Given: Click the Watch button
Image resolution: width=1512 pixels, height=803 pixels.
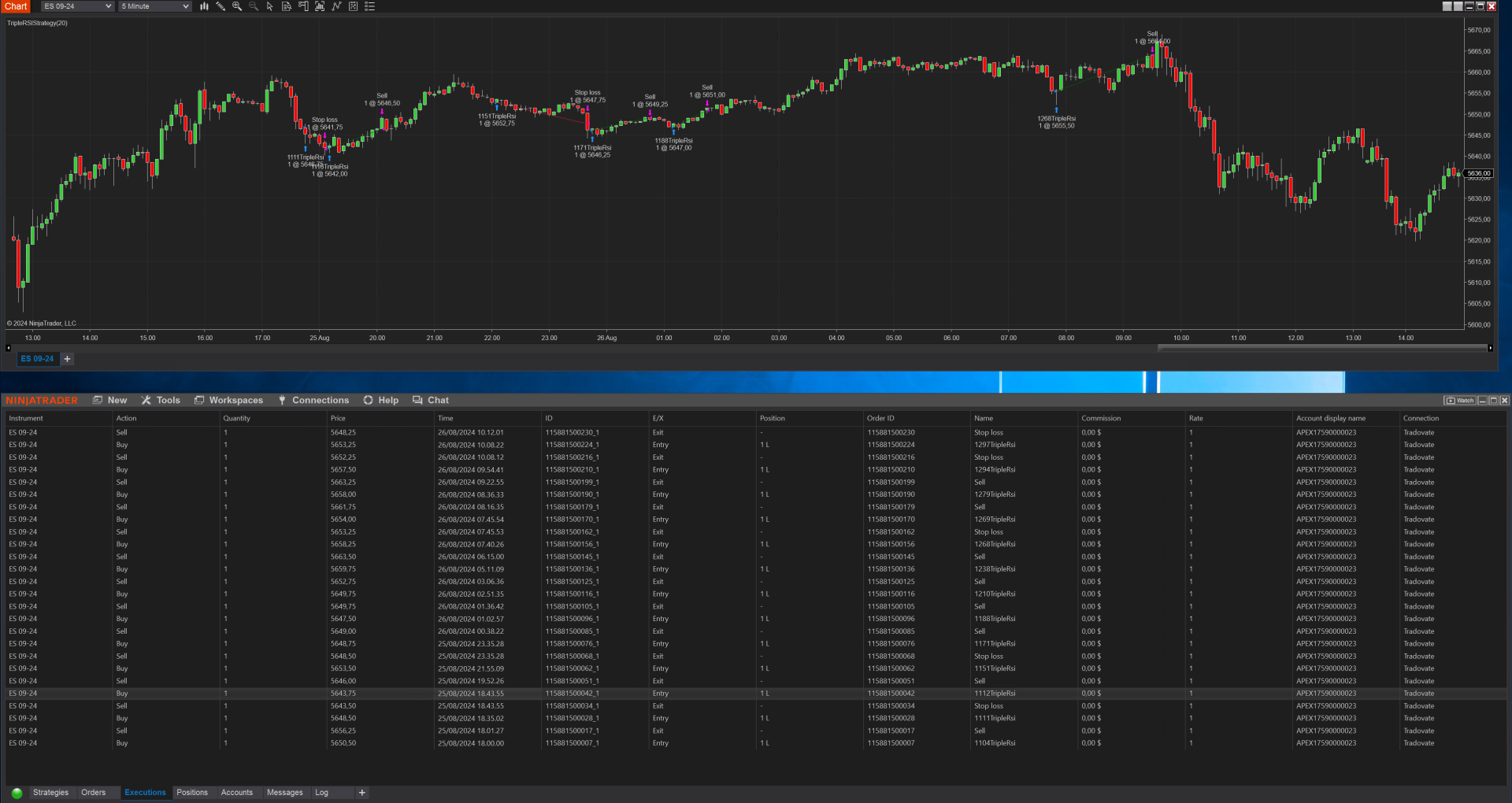Looking at the screenshot, I should [x=1459, y=401].
